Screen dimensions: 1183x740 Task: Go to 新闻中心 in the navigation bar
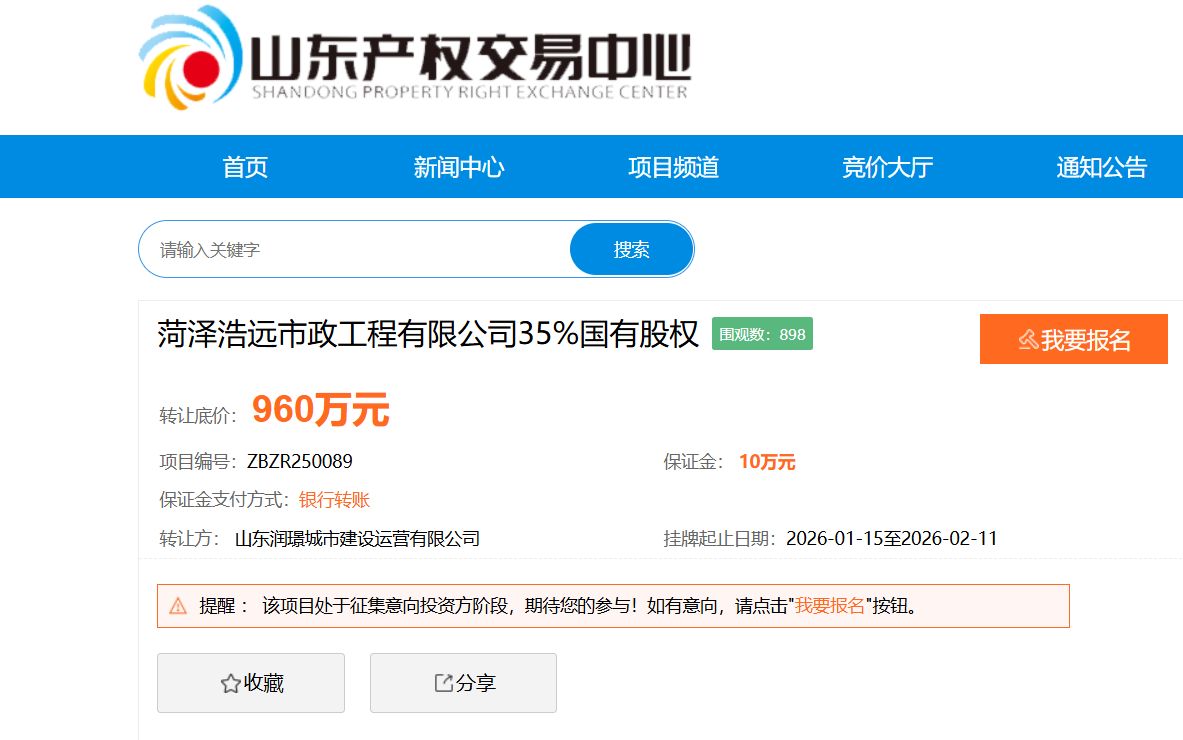tap(459, 167)
